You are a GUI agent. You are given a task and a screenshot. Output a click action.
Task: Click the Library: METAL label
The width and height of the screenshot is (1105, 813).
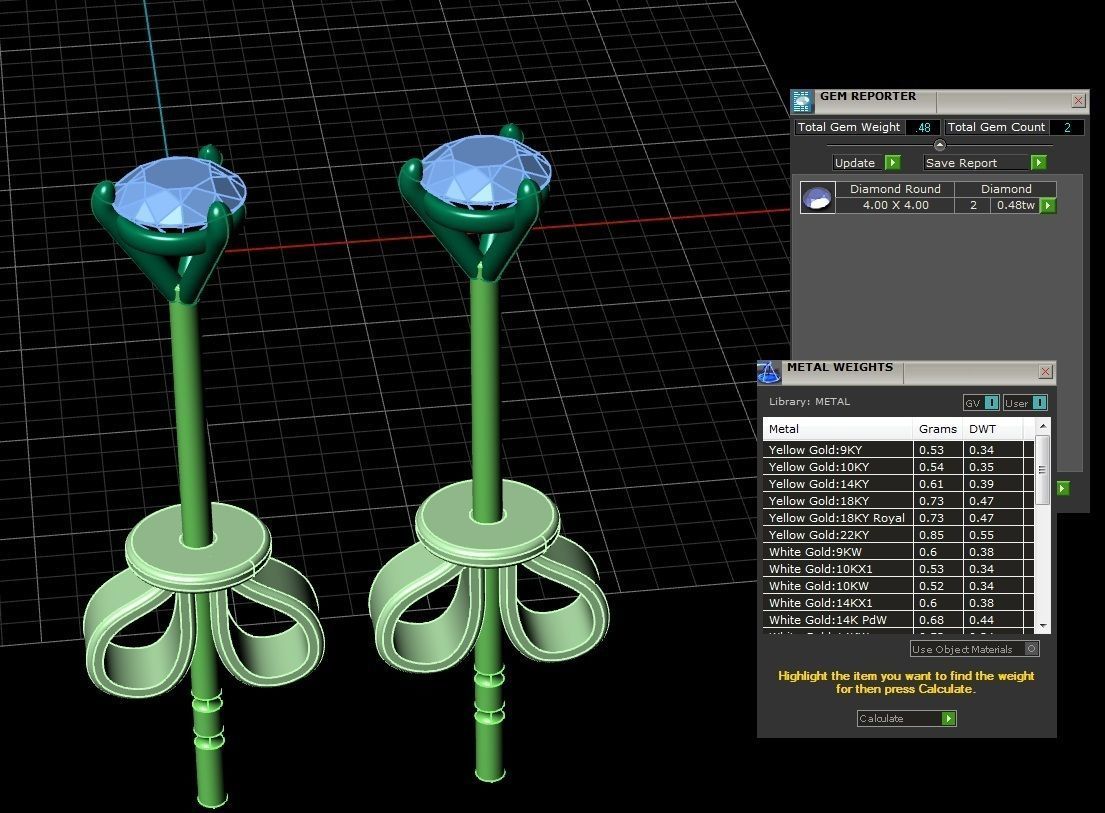click(809, 402)
